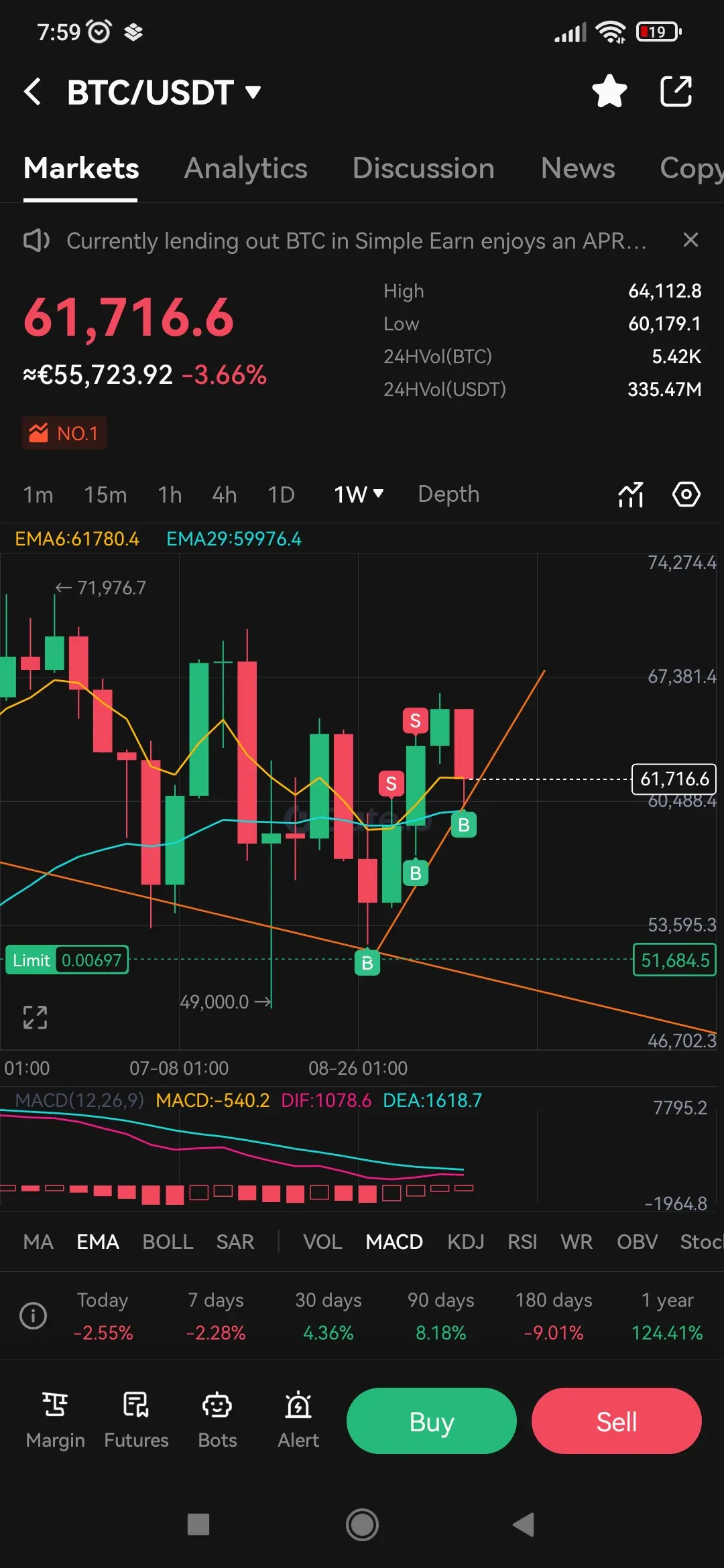The image size is (724, 1568).
Task: Show the RSI sub-indicator
Action: click(522, 1242)
